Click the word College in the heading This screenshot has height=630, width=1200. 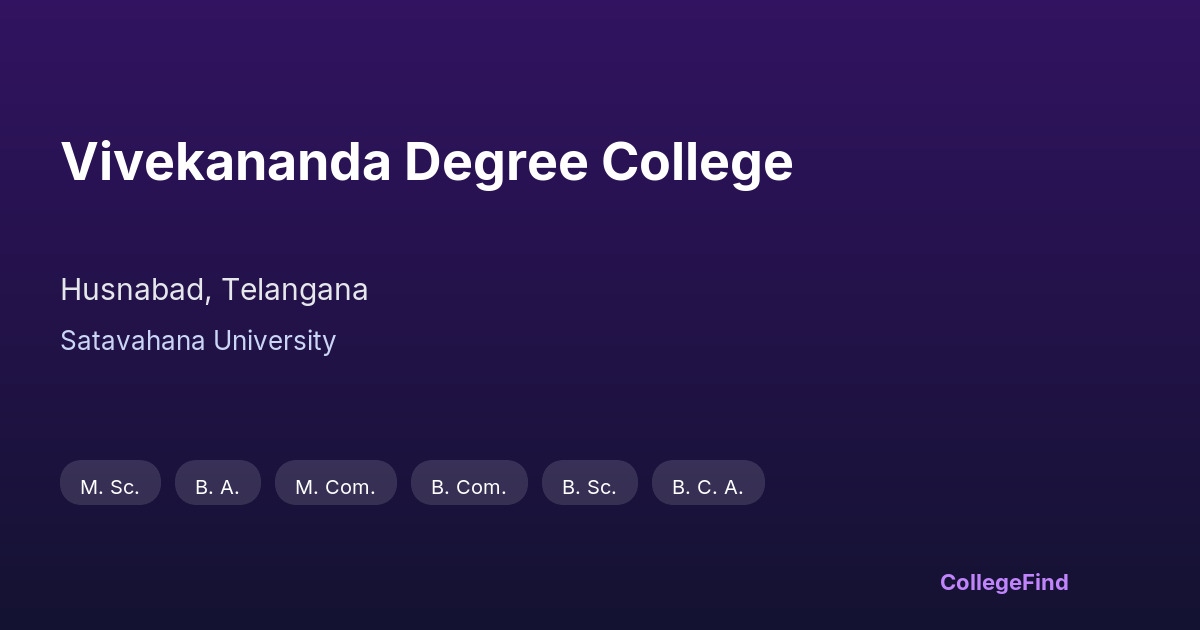pos(696,162)
